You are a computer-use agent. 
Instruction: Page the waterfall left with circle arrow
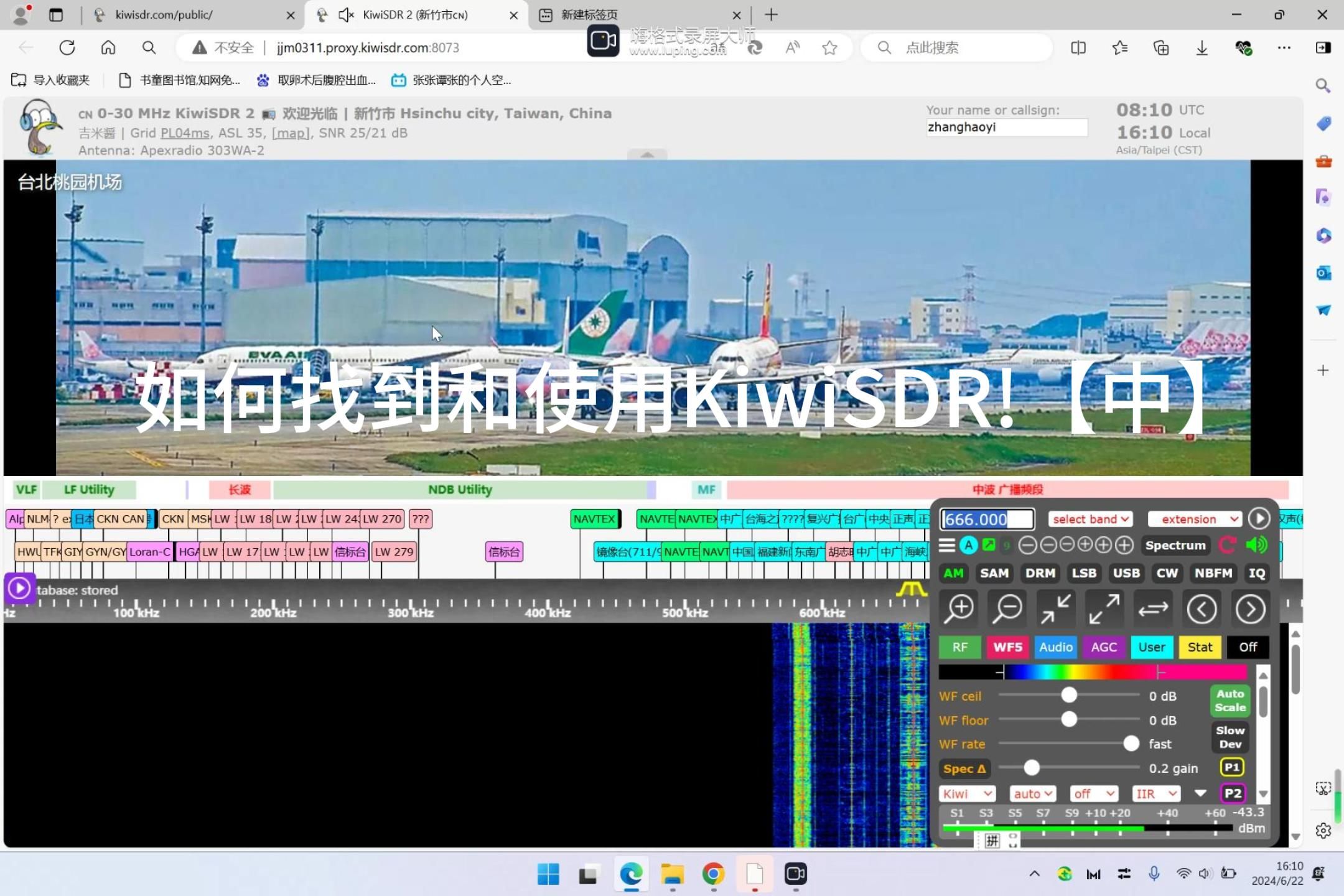[1202, 609]
